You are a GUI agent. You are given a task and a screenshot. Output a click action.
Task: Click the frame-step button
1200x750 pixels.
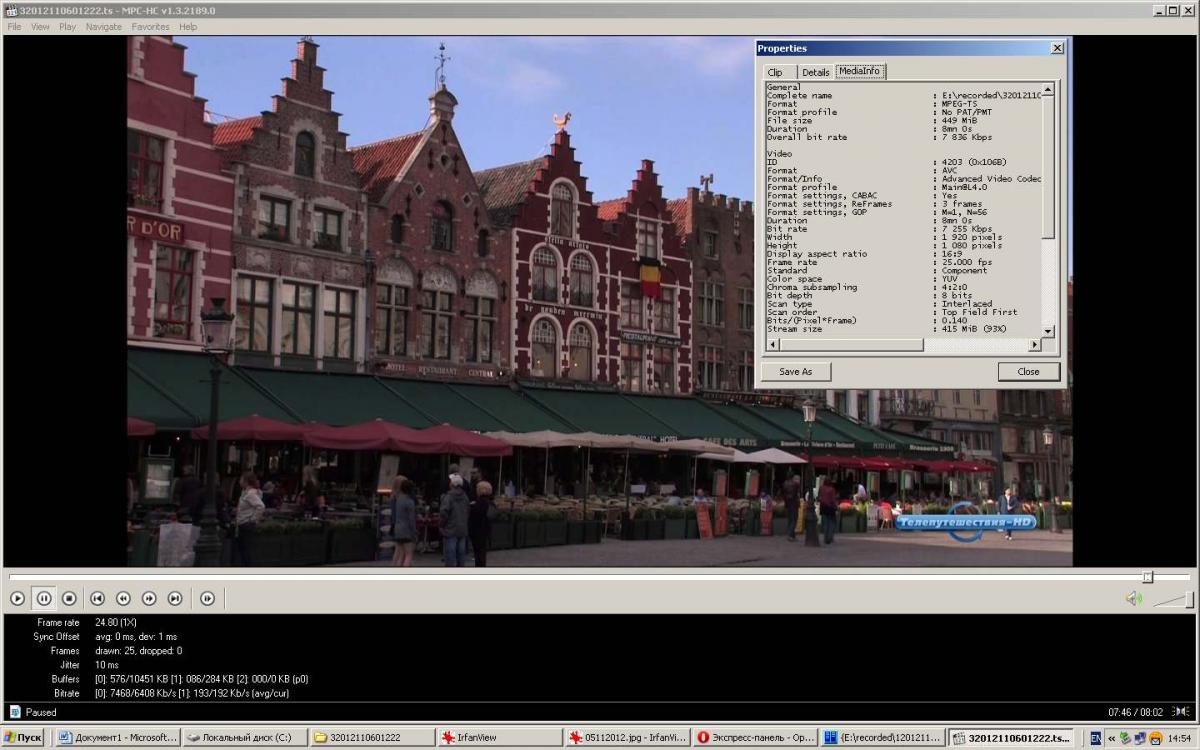(207, 598)
